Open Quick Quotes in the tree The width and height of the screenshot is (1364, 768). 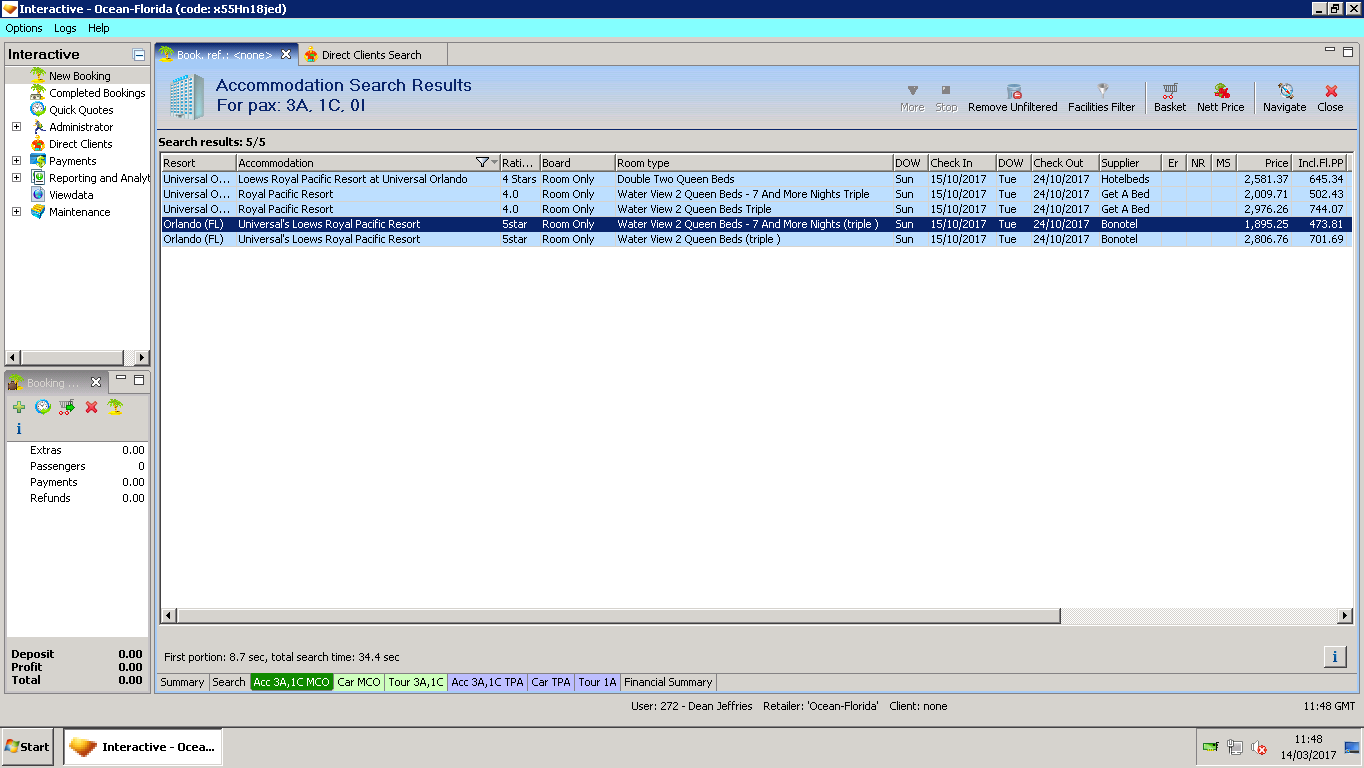pos(81,110)
